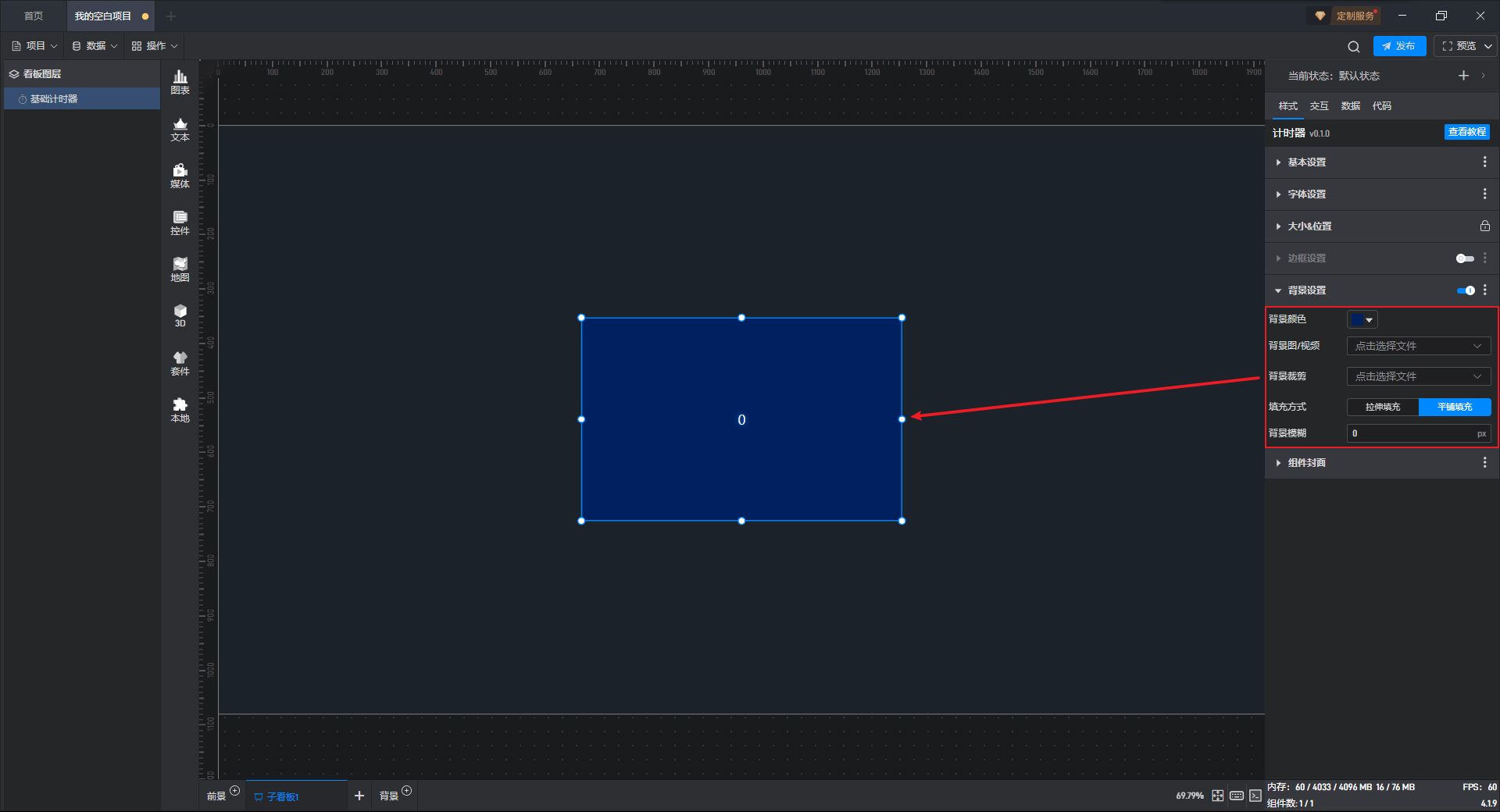Image resolution: width=1500 pixels, height=812 pixels.
Task: Switch to the 代码 tab
Action: [x=1382, y=106]
